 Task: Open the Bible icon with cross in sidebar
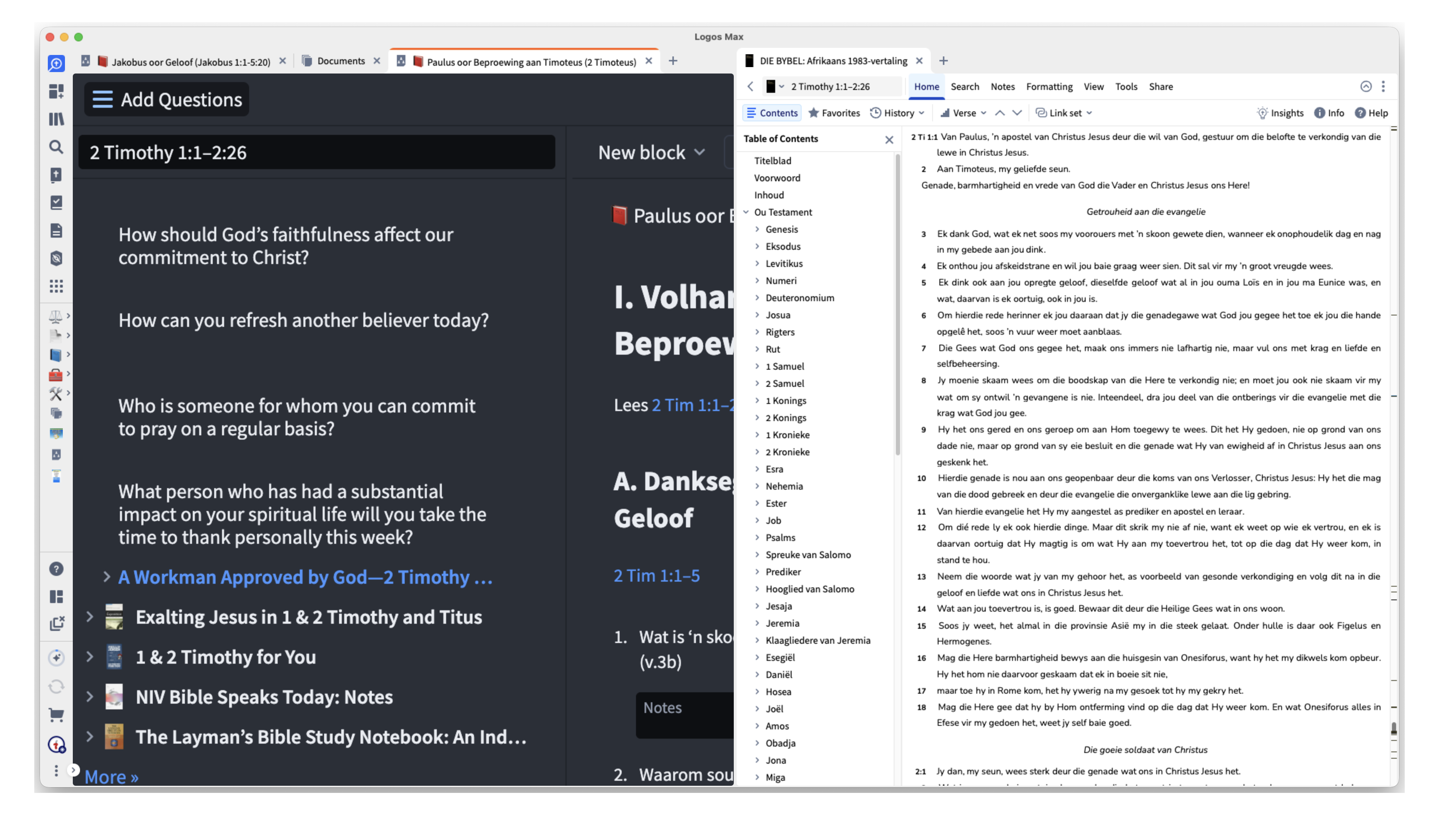click(x=56, y=175)
